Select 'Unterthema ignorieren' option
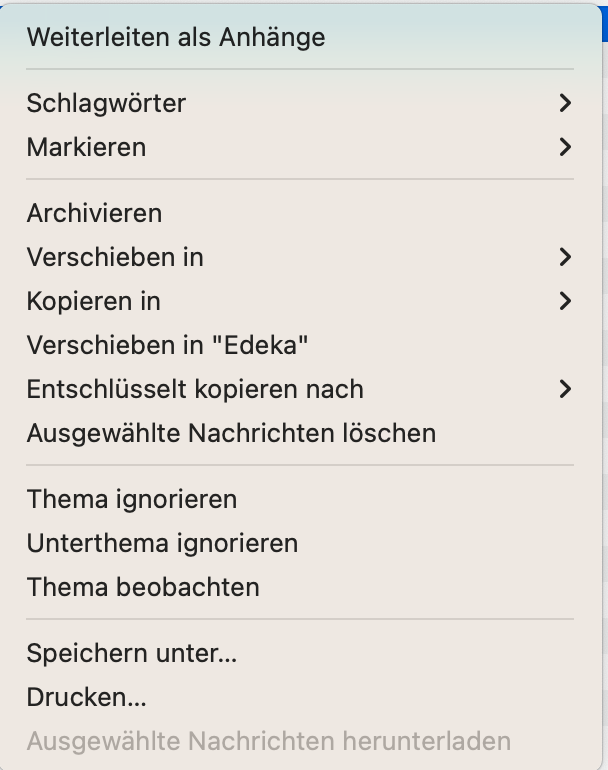The width and height of the screenshot is (608, 770). (x=162, y=543)
